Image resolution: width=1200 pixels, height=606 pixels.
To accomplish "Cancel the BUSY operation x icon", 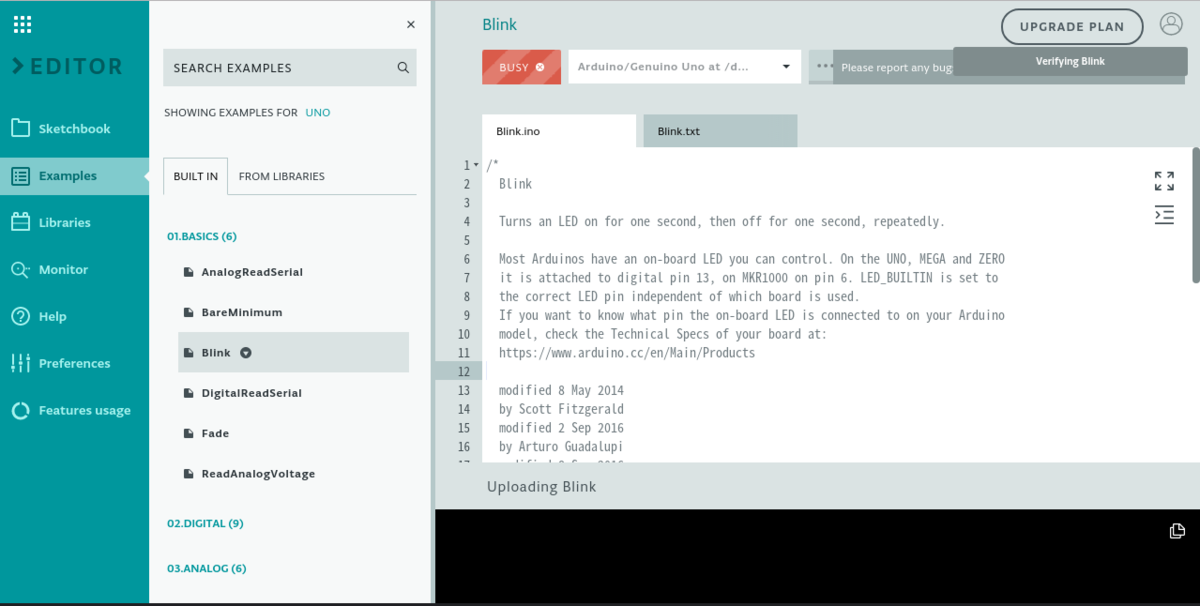I will tap(540, 67).
